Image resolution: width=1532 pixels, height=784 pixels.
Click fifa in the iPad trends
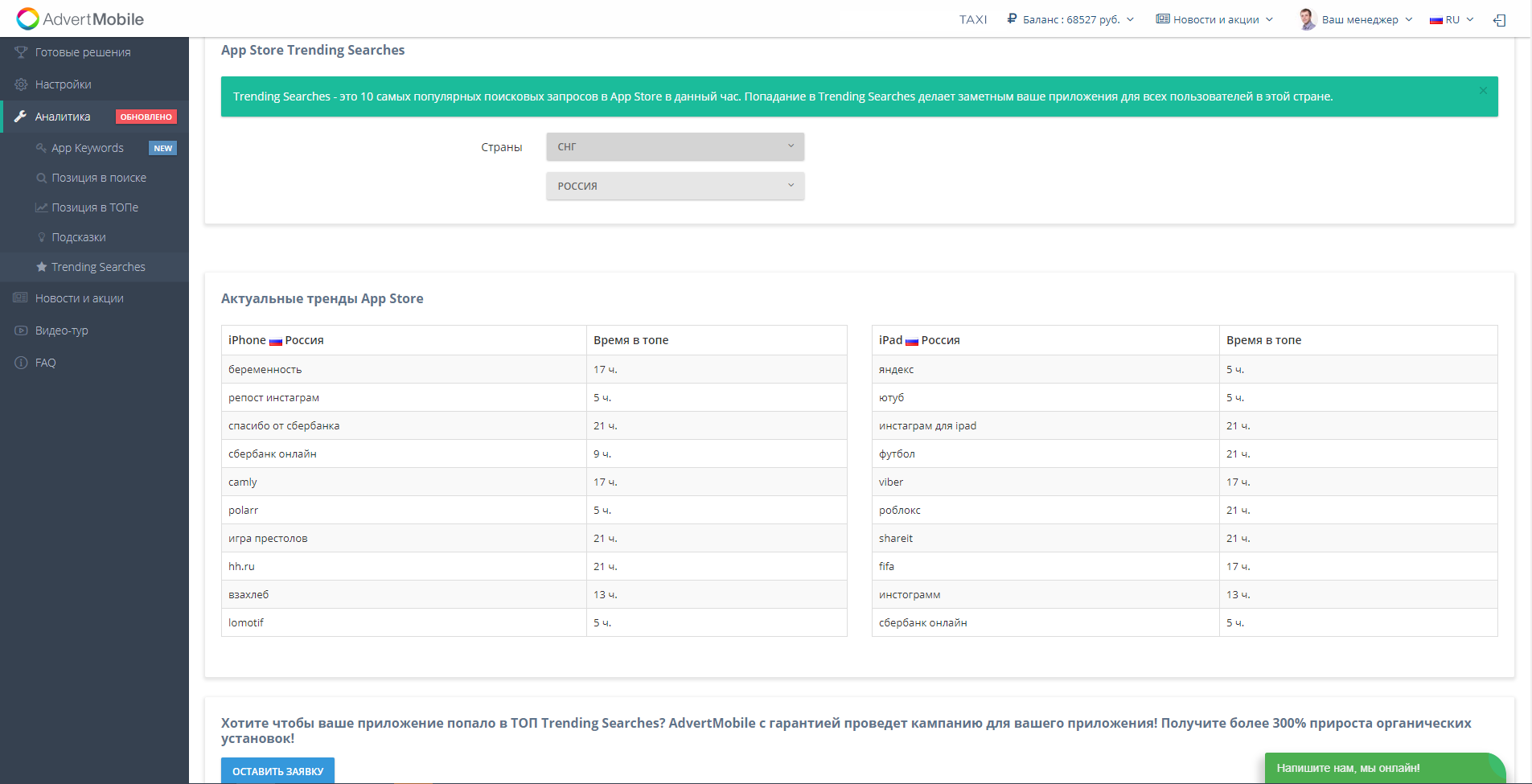pos(886,566)
